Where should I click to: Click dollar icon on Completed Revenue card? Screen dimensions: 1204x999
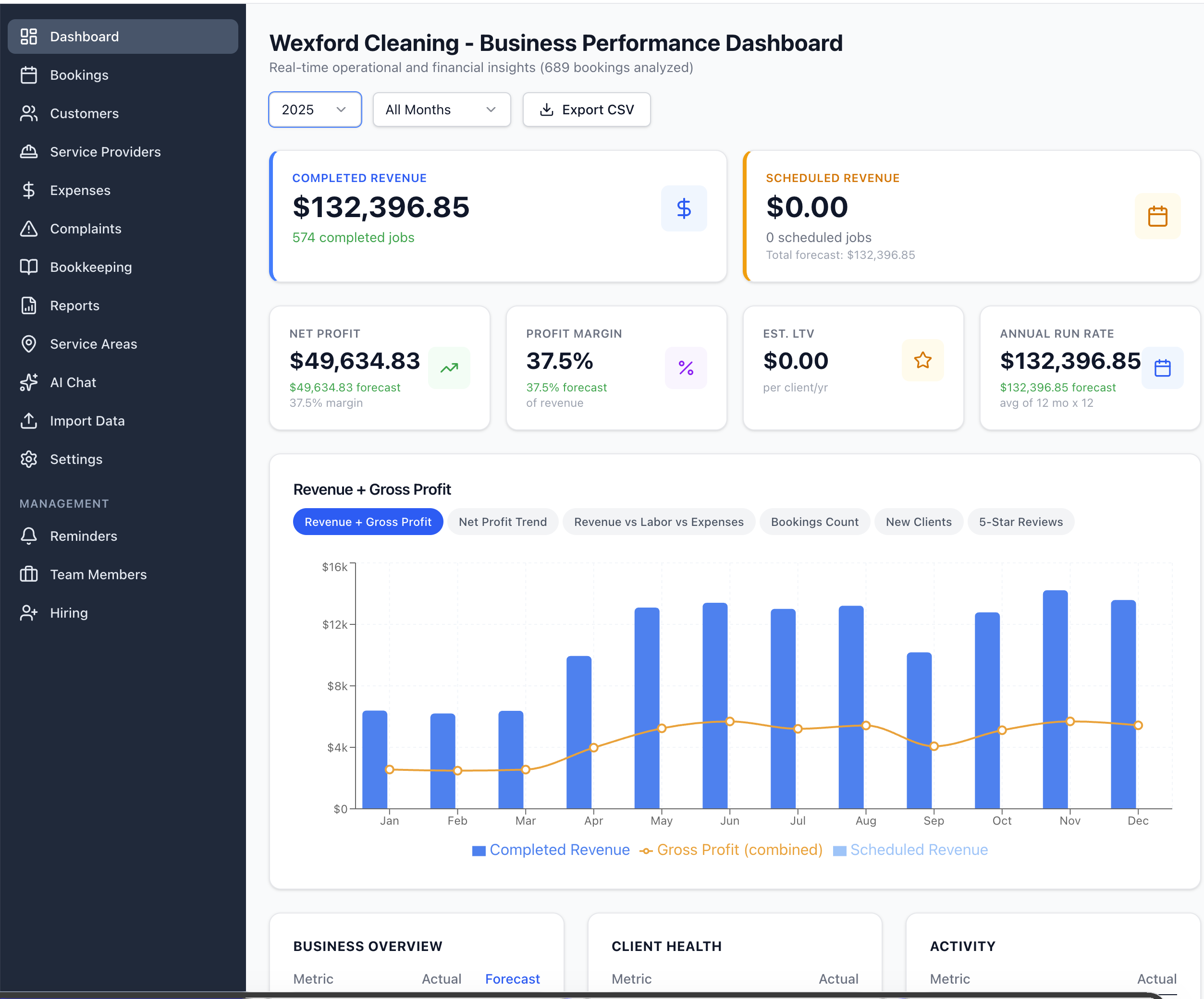point(683,208)
